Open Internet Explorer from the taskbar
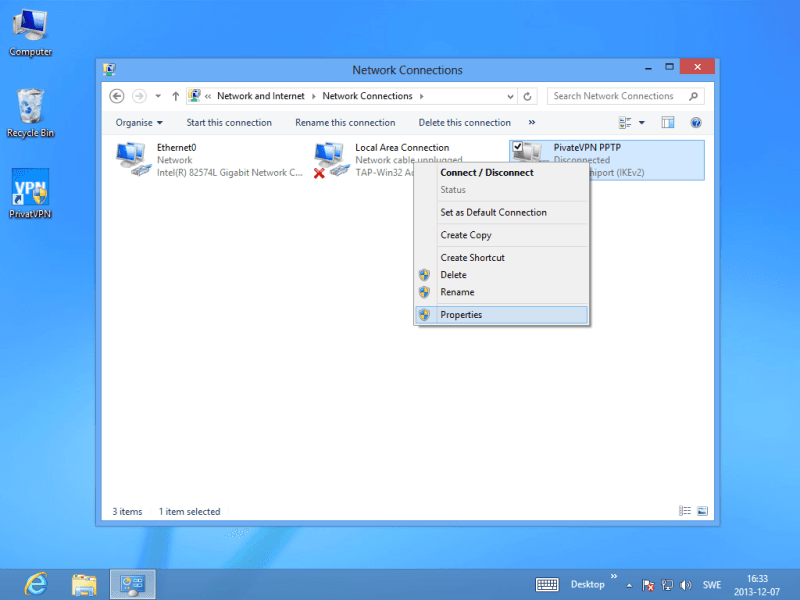 pos(38,583)
